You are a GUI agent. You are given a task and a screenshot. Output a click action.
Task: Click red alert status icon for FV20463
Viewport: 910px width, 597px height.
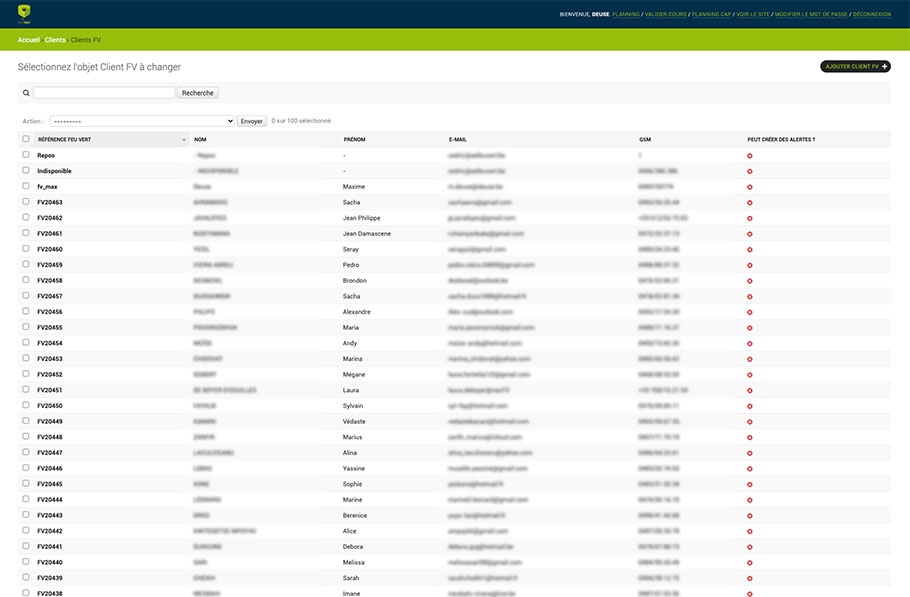(750, 203)
